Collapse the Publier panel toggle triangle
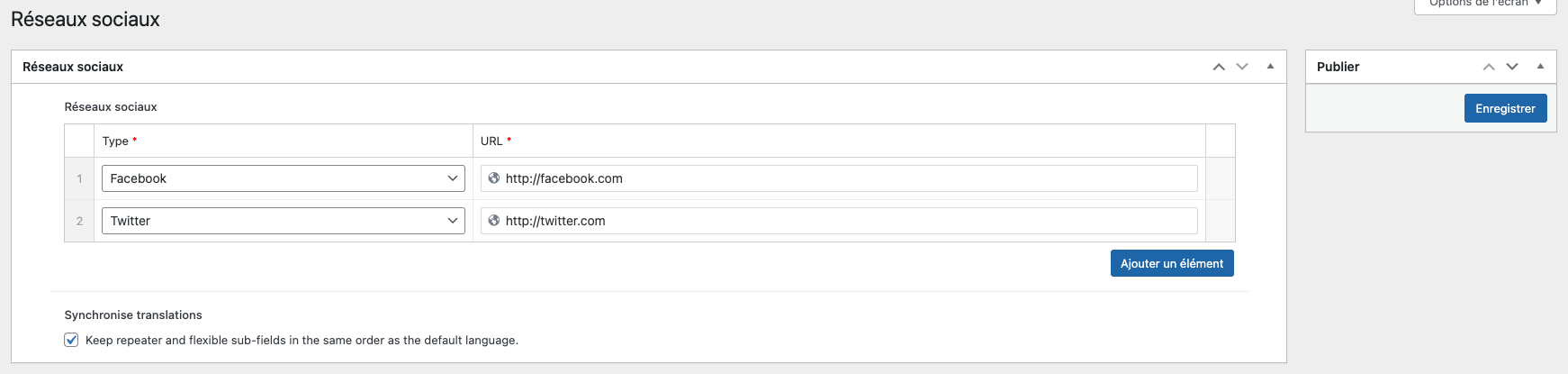1568x374 pixels. (1540, 67)
